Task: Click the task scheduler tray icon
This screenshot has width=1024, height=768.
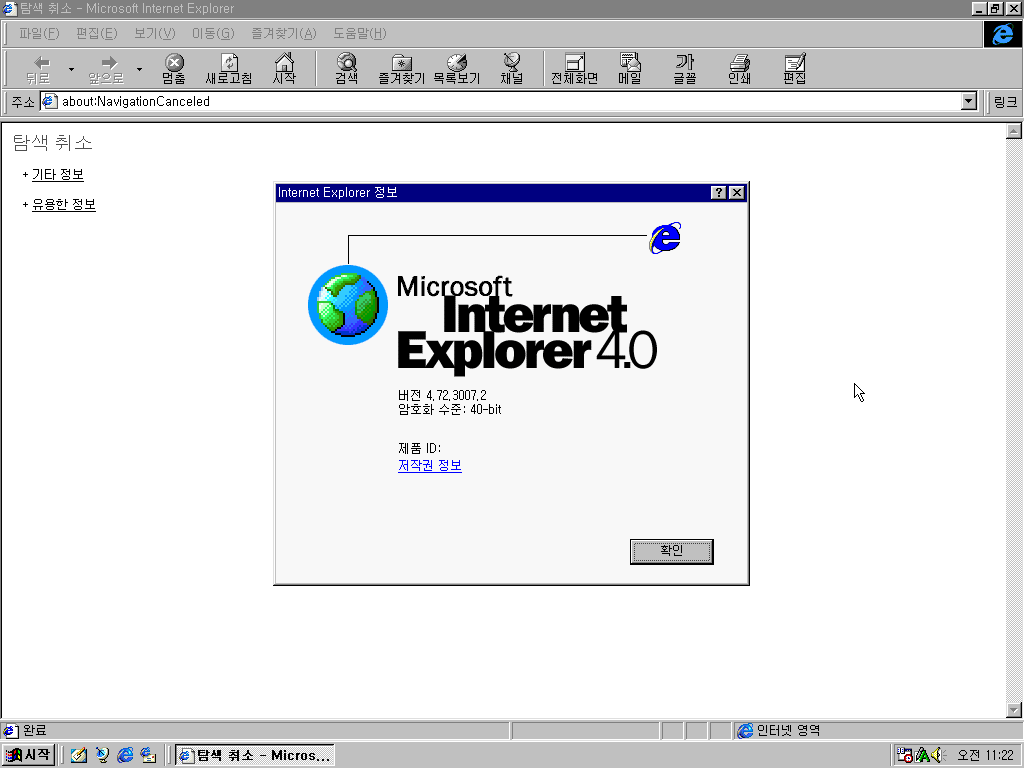Action: click(x=905, y=755)
